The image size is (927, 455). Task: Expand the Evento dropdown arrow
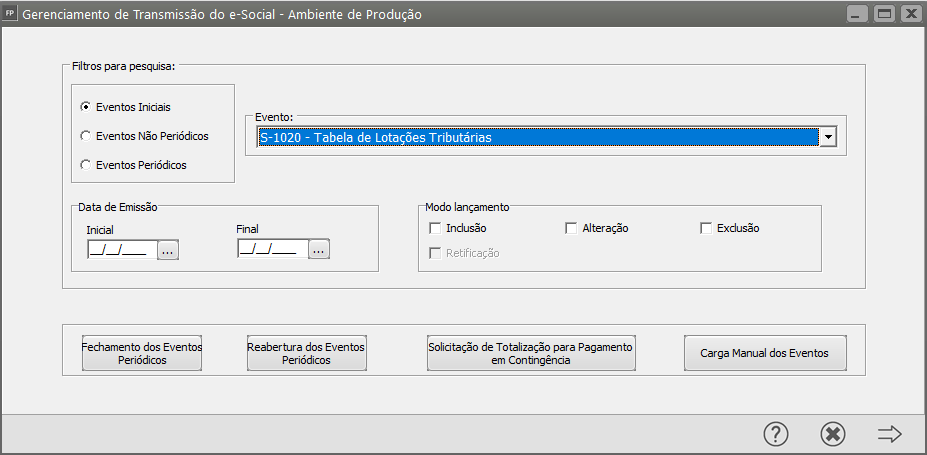(827, 138)
